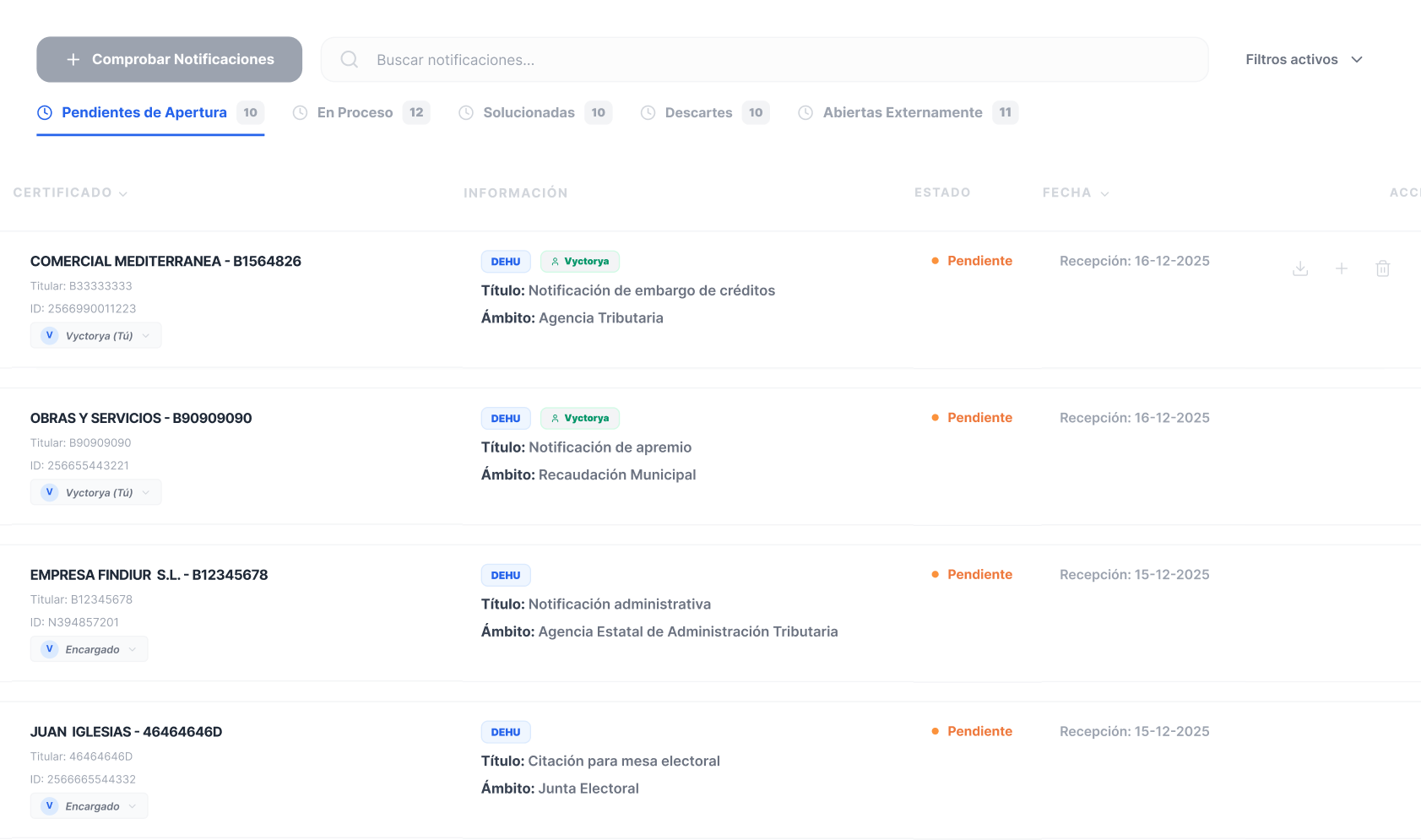Click the DEHU badge on Juan Iglesias row
Image resolution: width=1421 pixels, height=840 pixels.
click(506, 732)
